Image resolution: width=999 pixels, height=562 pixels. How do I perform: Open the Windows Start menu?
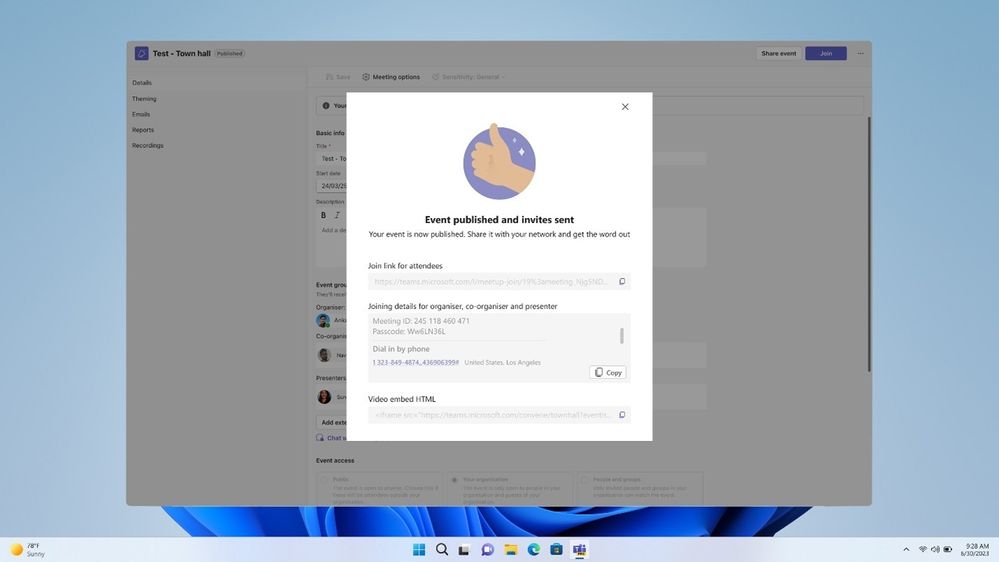click(x=419, y=549)
